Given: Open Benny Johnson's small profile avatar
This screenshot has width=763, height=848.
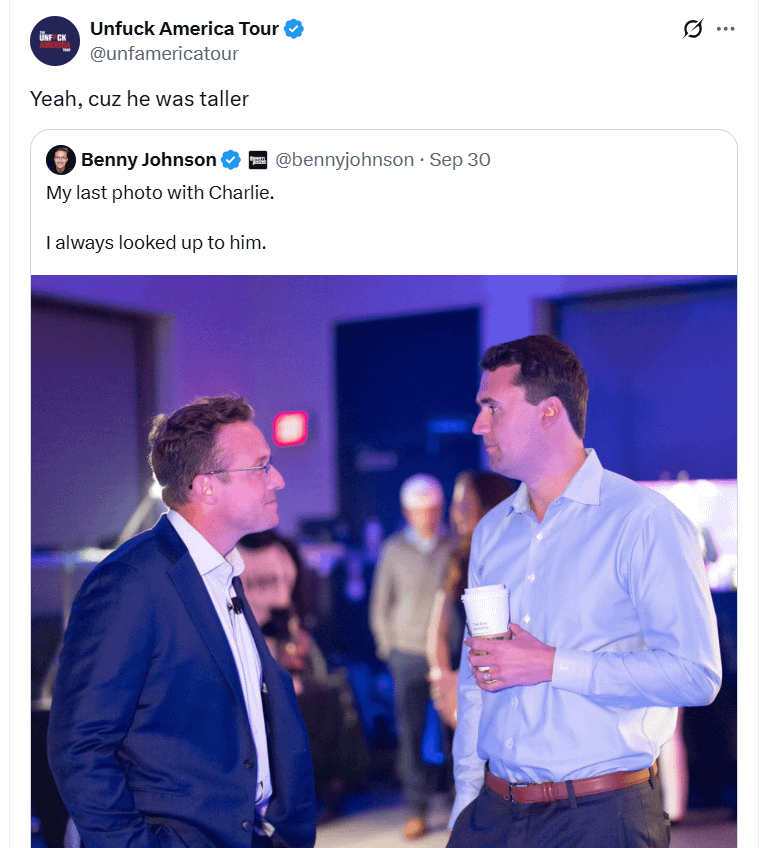Looking at the screenshot, I should (61, 160).
